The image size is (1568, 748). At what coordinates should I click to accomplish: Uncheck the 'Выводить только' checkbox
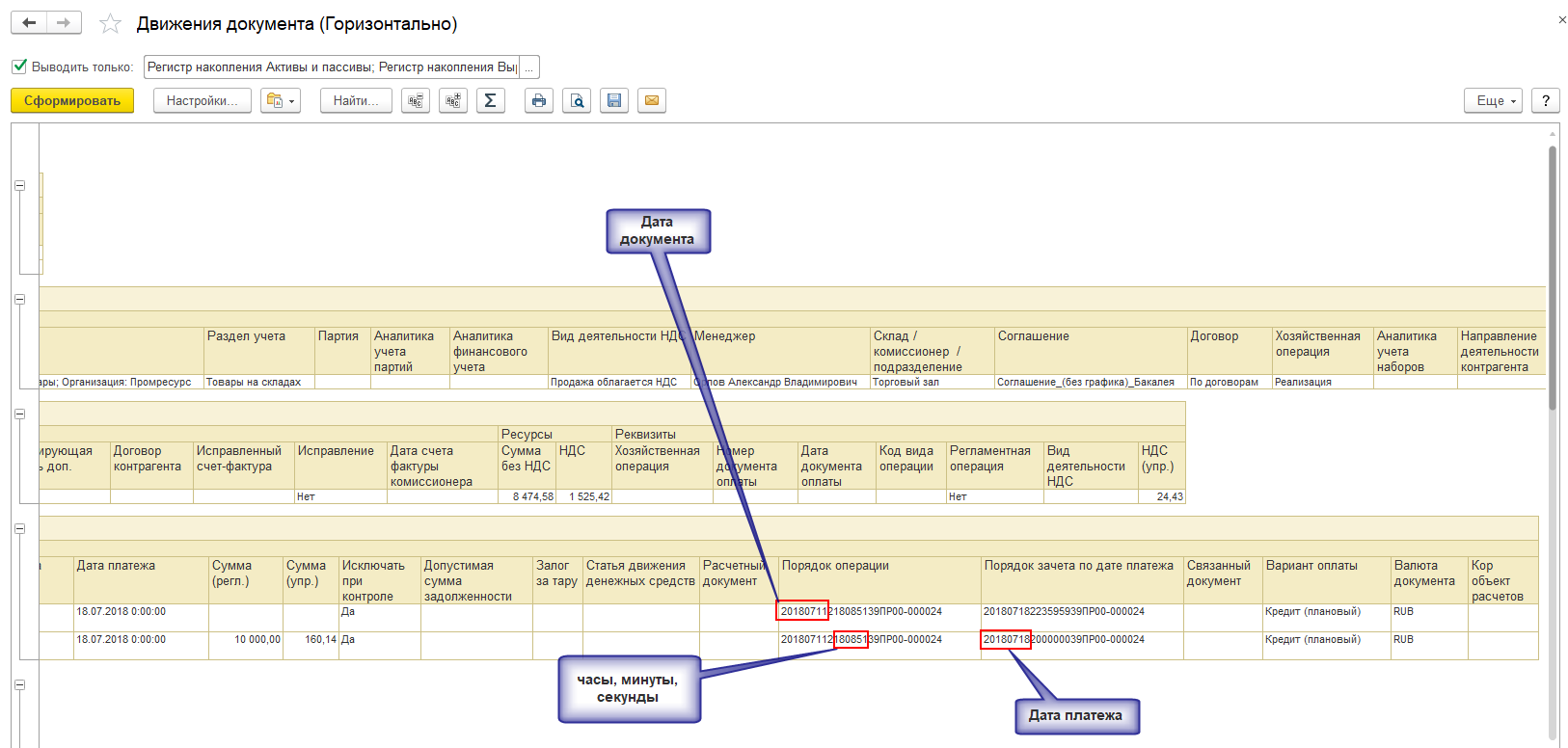pos(19,67)
